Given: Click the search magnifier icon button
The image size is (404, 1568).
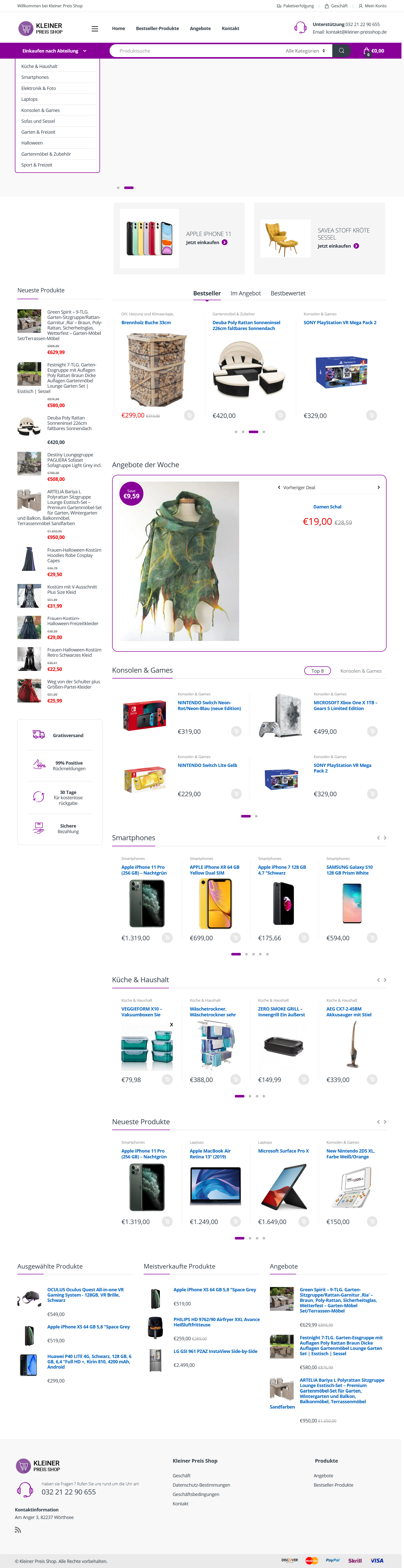Looking at the screenshot, I should click(x=341, y=51).
